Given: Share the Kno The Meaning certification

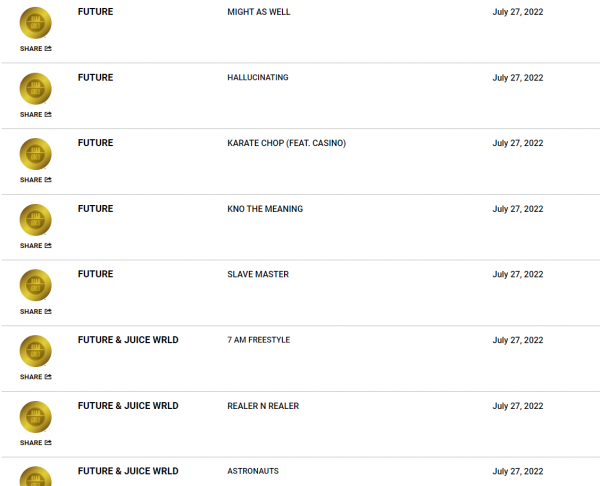Looking at the screenshot, I should (x=36, y=246).
